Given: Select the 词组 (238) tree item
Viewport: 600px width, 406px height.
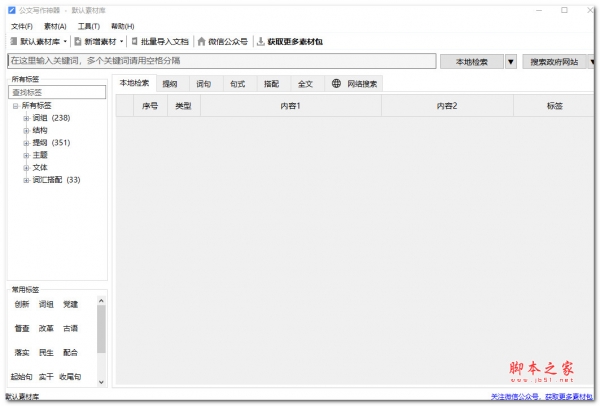Looking at the screenshot, I should pyautogui.click(x=51, y=118).
